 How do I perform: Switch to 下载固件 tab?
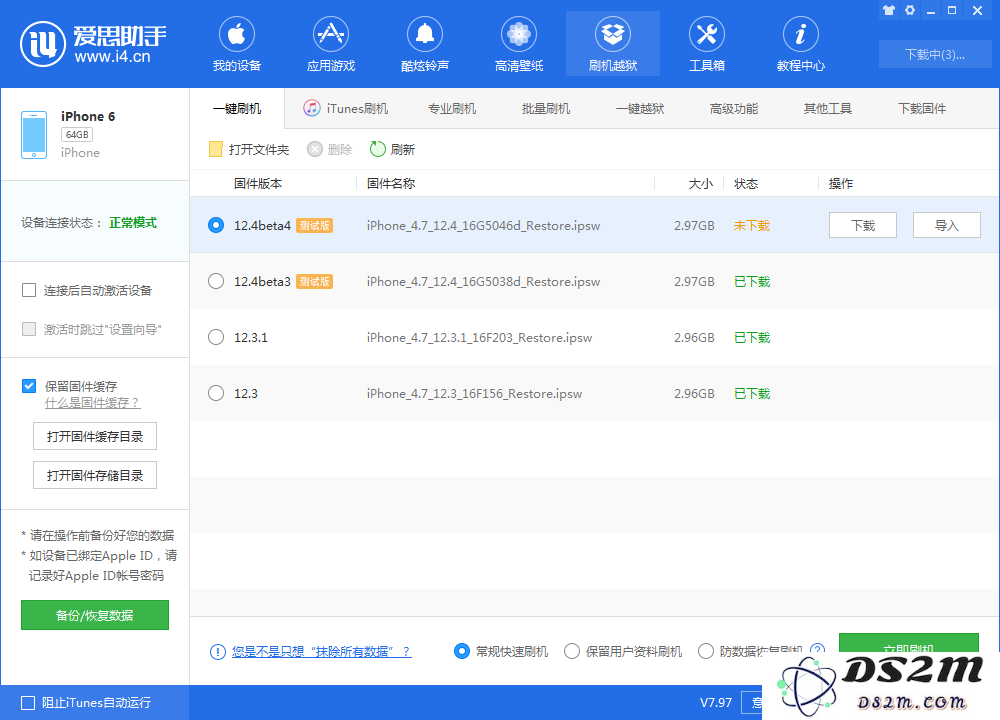922,108
